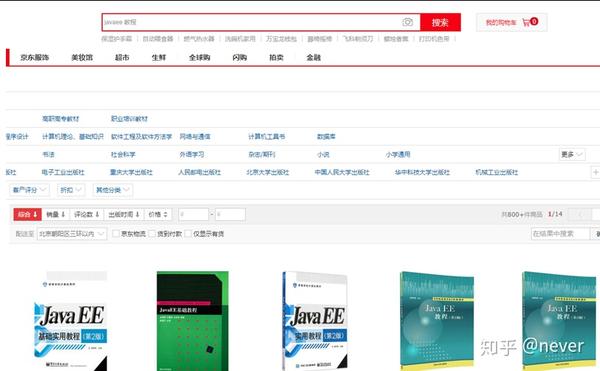Open the green JavaEE基础教程 book cover

click(192, 321)
